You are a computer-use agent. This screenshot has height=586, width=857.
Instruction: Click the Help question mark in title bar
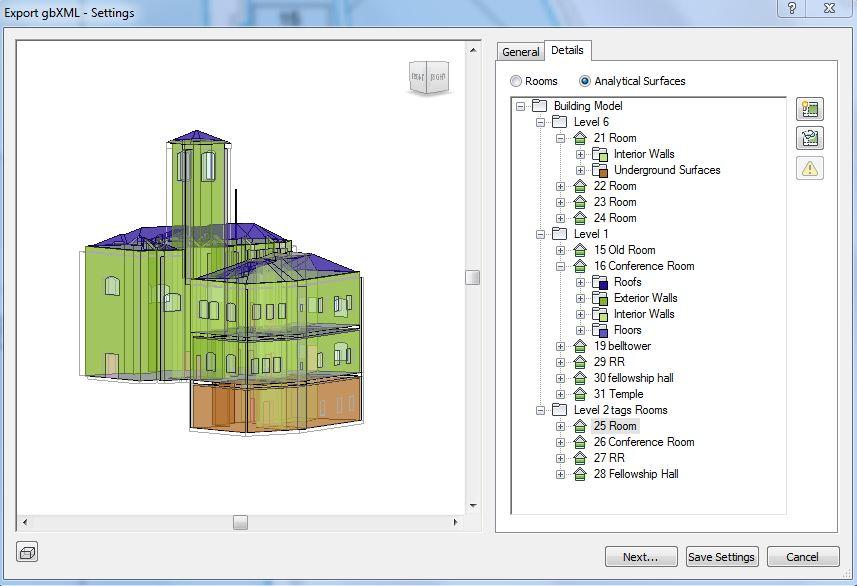792,8
